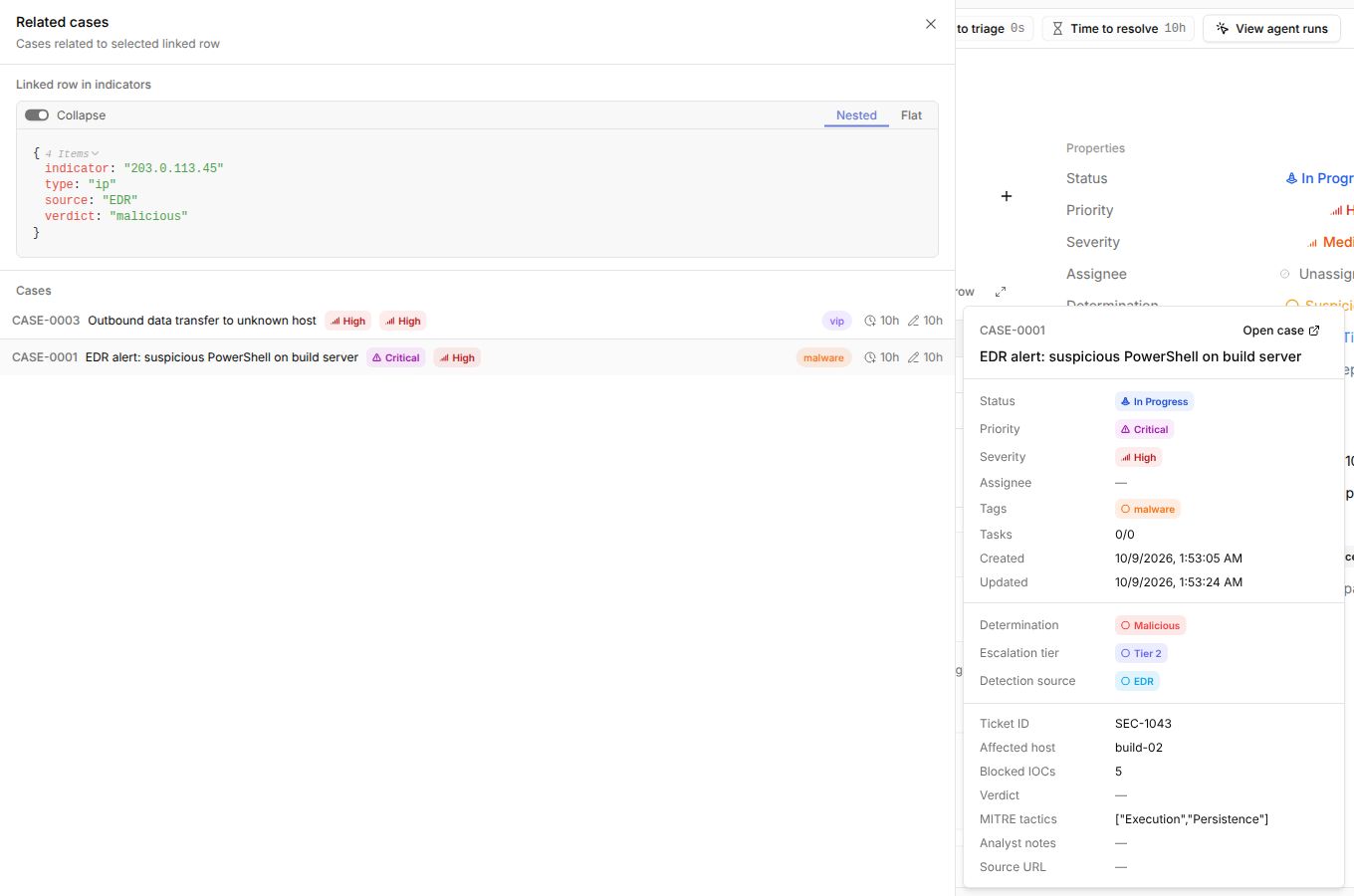Switch to the Nested view tab
The image size is (1354, 896).
856,115
